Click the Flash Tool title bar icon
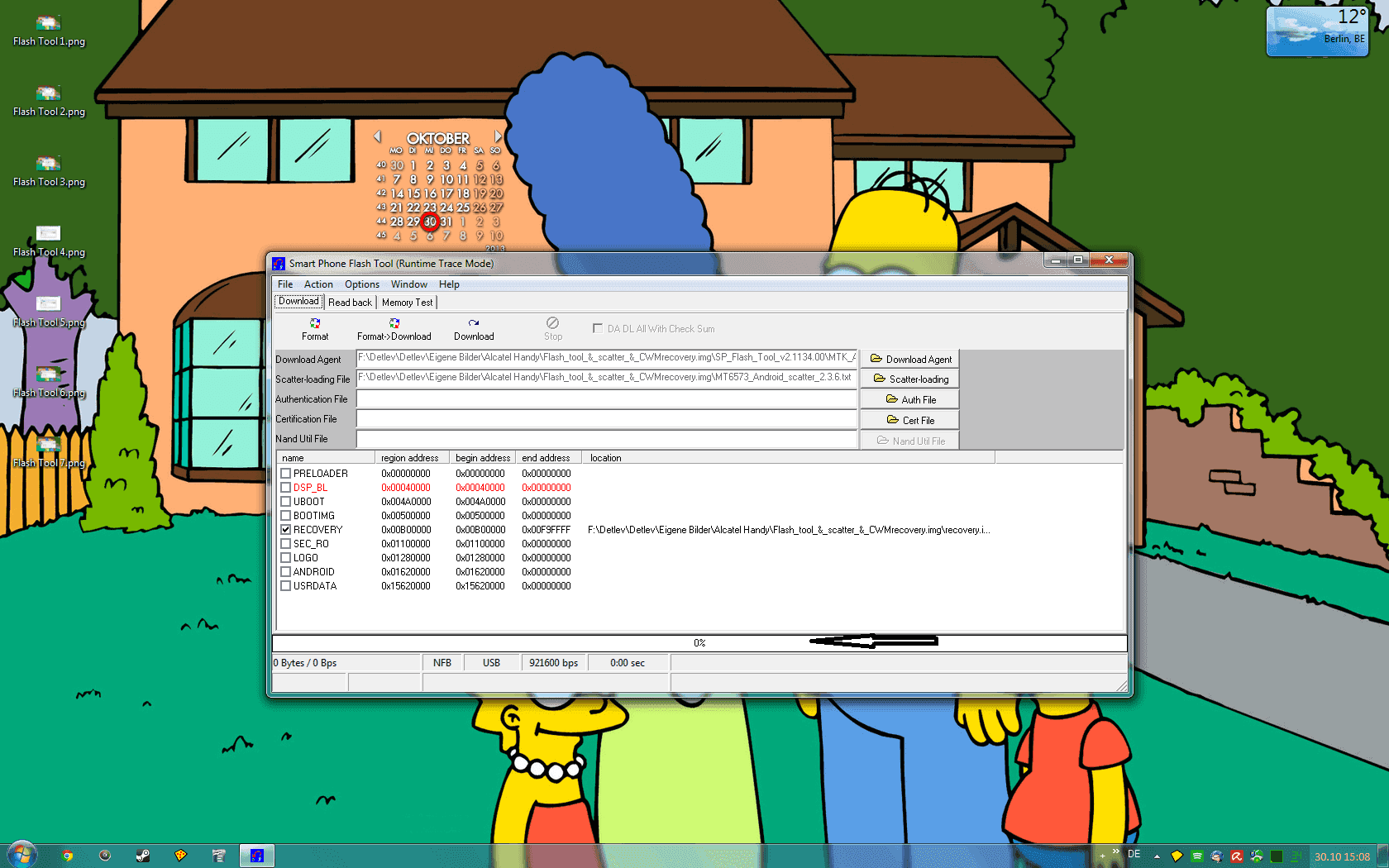1389x868 pixels. [x=279, y=264]
